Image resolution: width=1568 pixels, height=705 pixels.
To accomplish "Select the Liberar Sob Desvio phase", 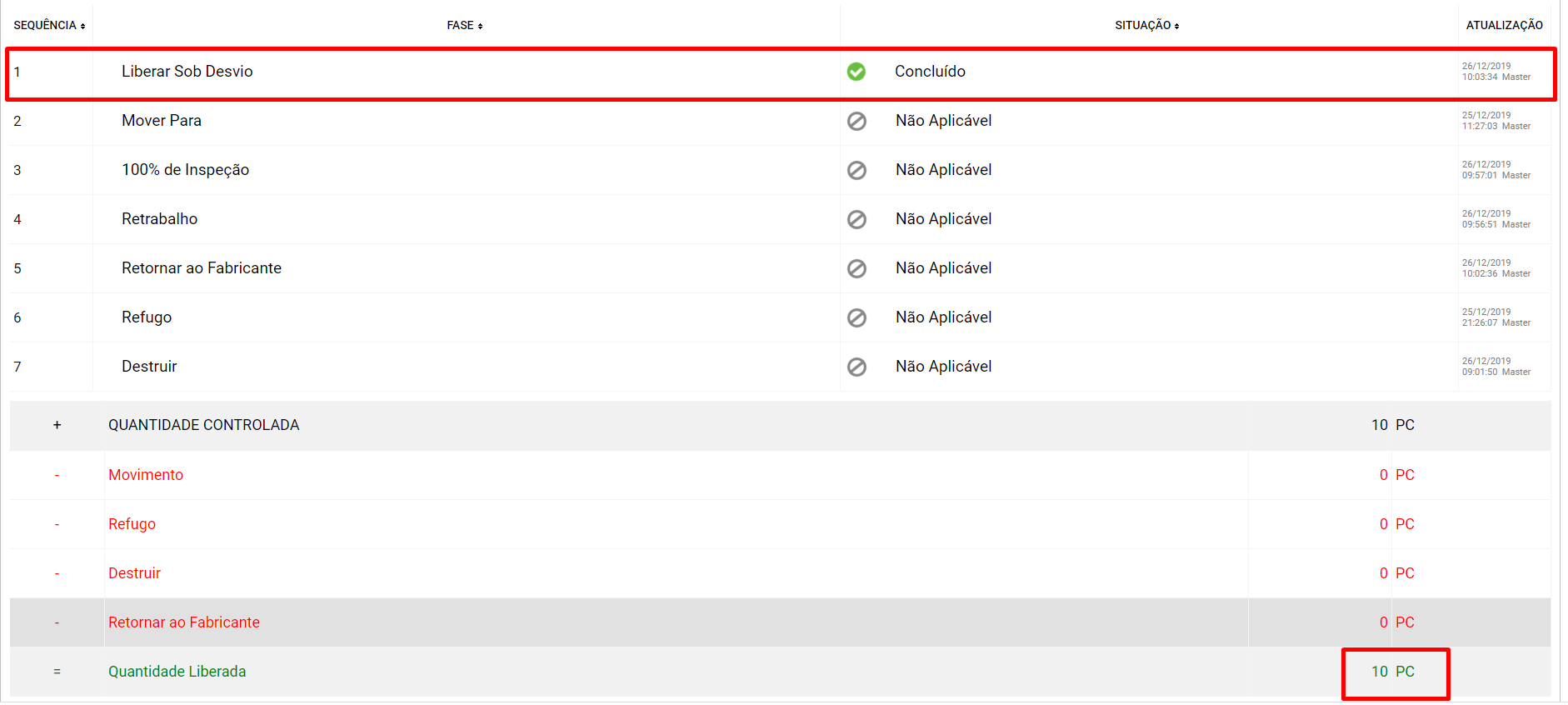I will point(187,72).
